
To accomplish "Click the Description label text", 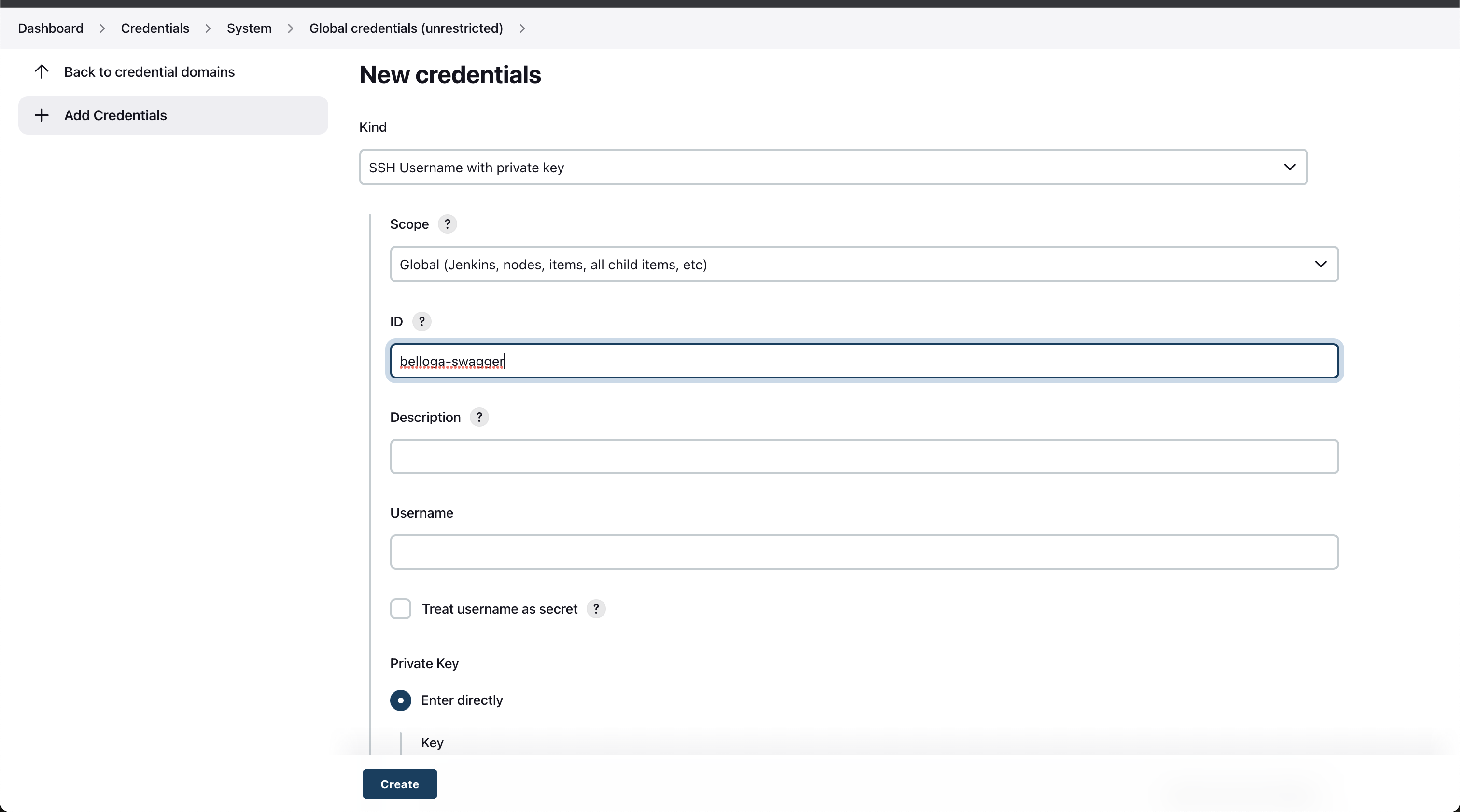I will (x=425, y=418).
